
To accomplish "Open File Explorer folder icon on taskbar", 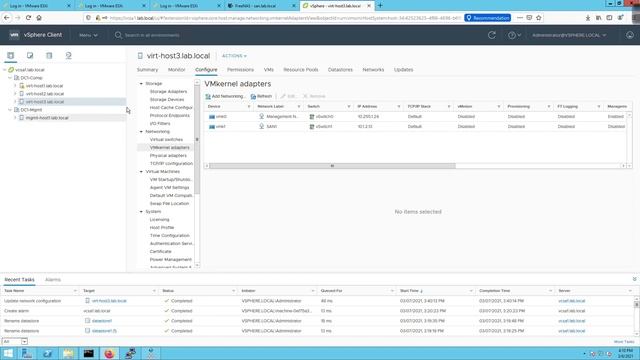I will [68, 353].
